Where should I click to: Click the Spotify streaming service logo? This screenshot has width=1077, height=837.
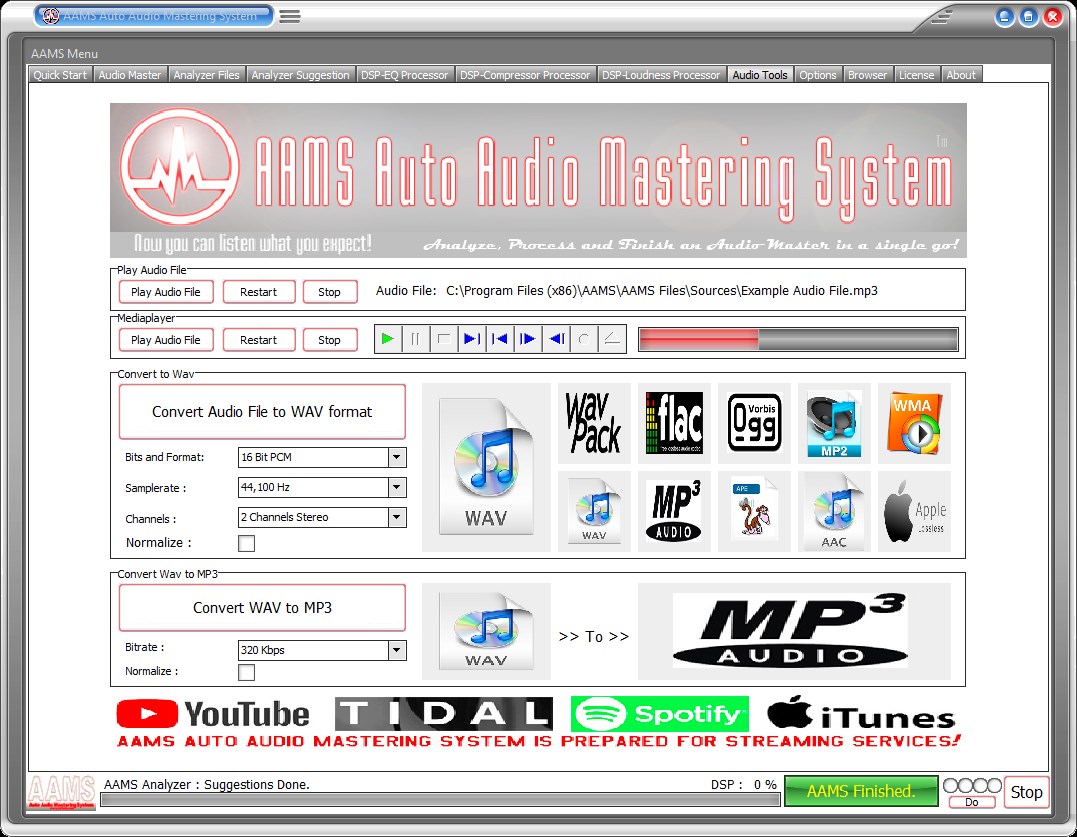[x=658, y=714]
